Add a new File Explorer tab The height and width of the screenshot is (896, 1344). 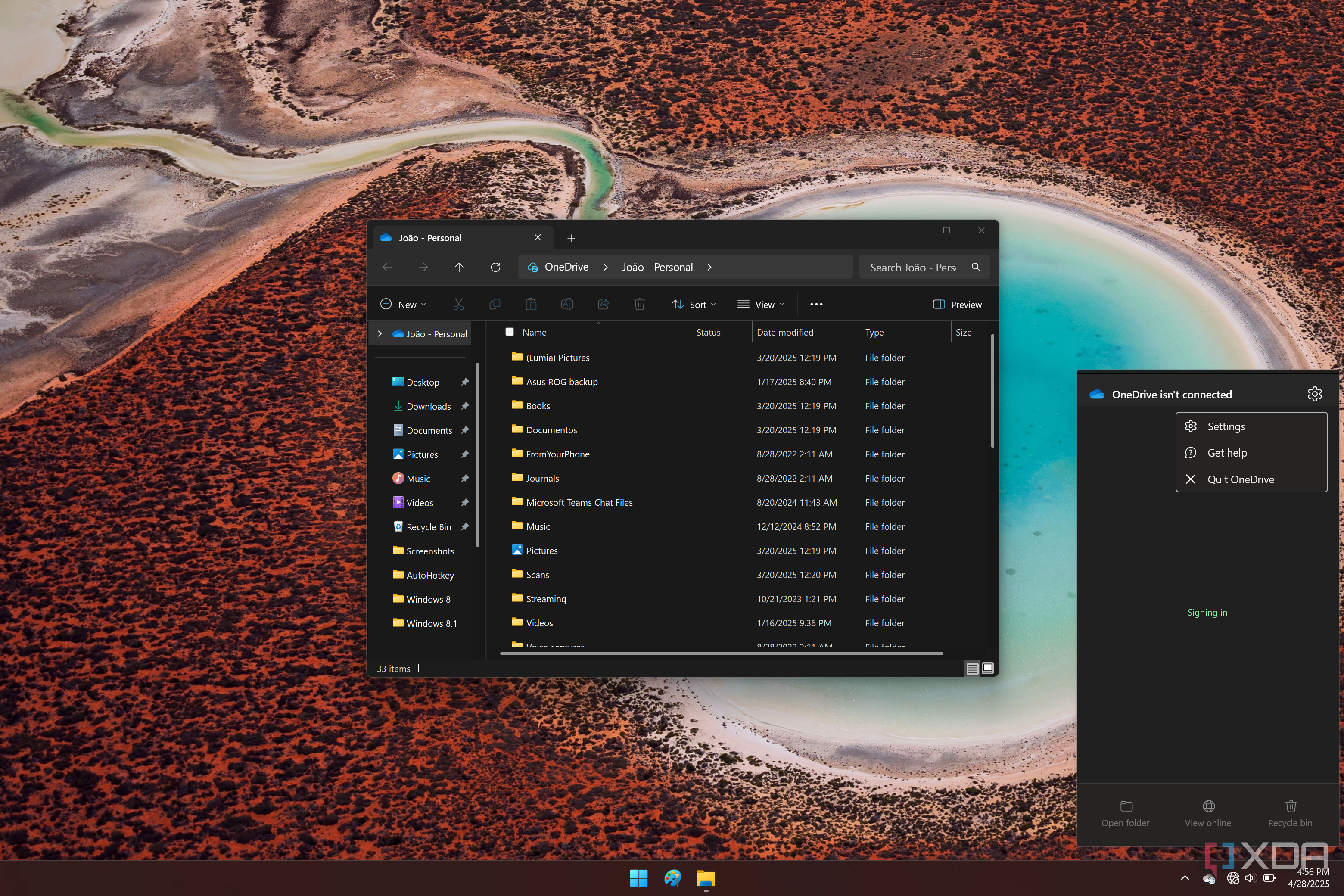[571, 238]
